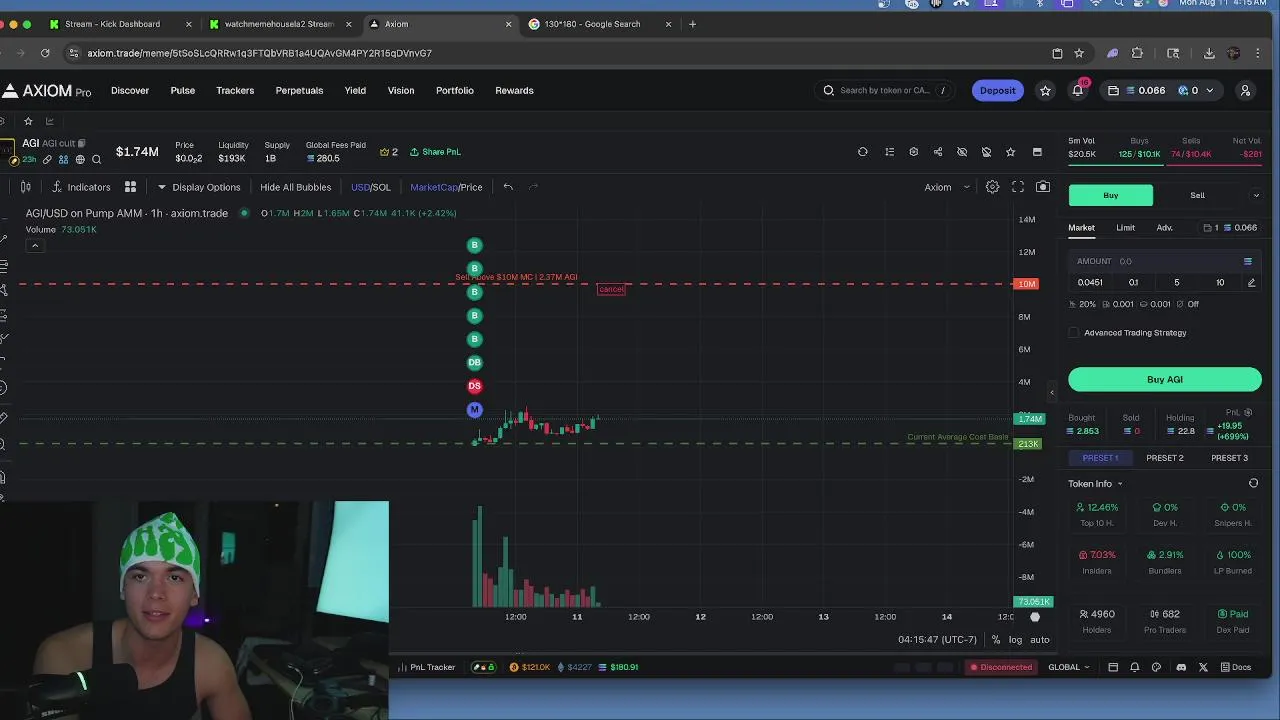Collapse the volume pane arrow under Volume
This screenshot has width=1280, height=720.
coord(35,246)
